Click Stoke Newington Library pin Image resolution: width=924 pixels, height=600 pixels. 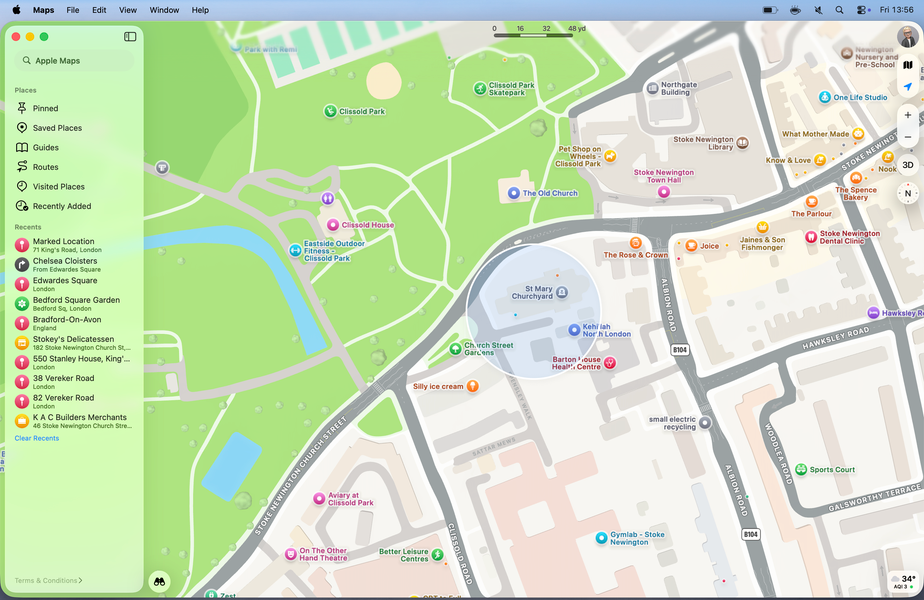742,143
